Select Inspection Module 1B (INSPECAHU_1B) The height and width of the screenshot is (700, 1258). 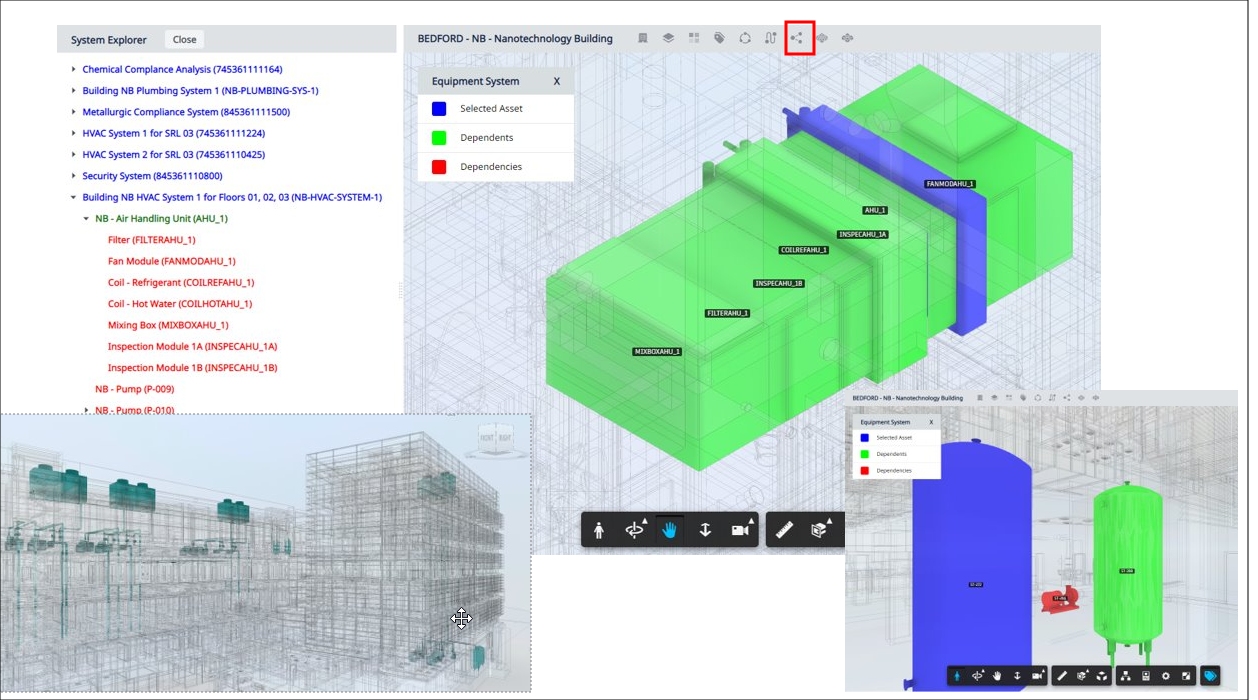pyautogui.click(x=193, y=368)
